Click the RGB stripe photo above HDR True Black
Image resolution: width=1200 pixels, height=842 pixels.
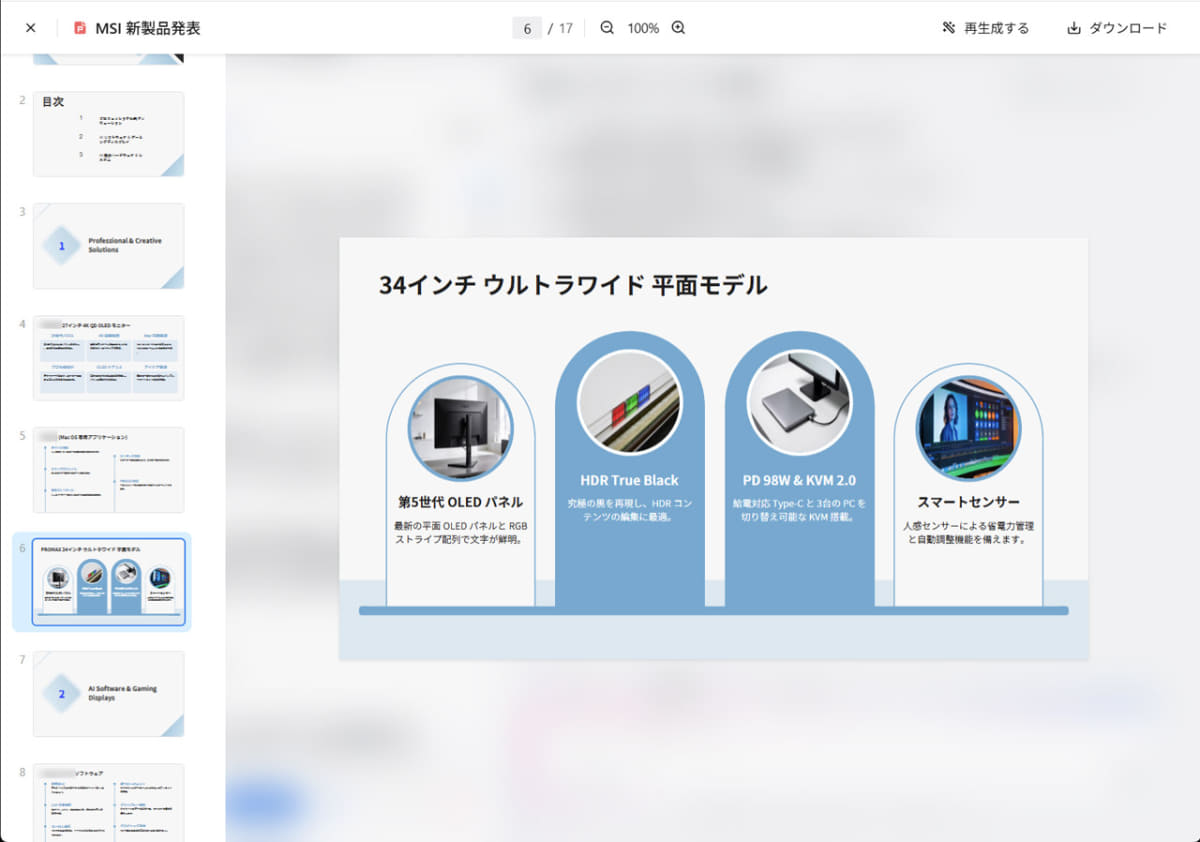click(x=629, y=402)
